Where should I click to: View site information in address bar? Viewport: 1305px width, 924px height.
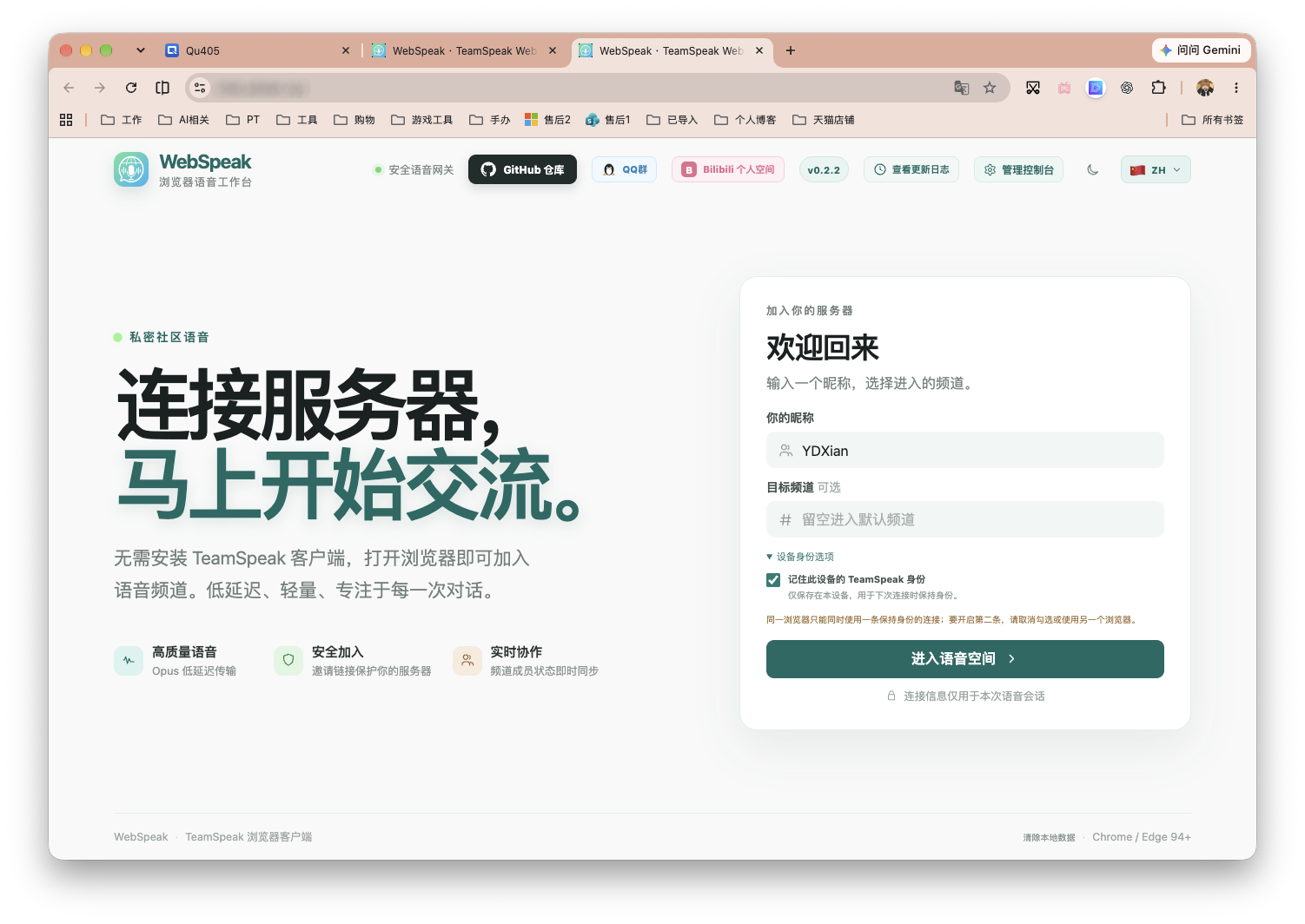pos(200,88)
